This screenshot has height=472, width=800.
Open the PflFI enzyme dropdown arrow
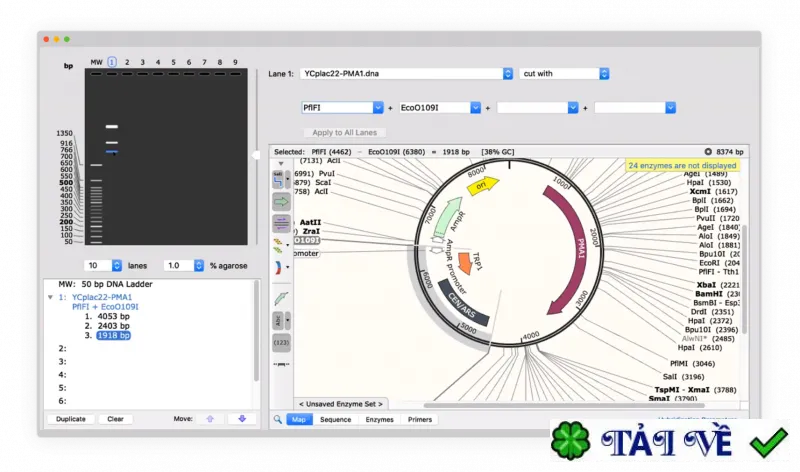378,108
